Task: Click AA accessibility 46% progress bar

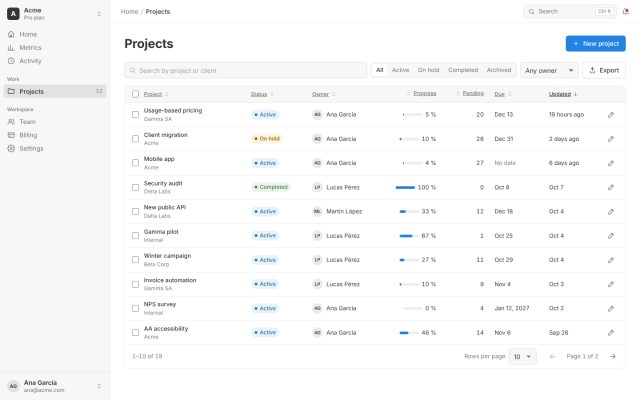Action: pyautogui.click(x=409, y=333)
